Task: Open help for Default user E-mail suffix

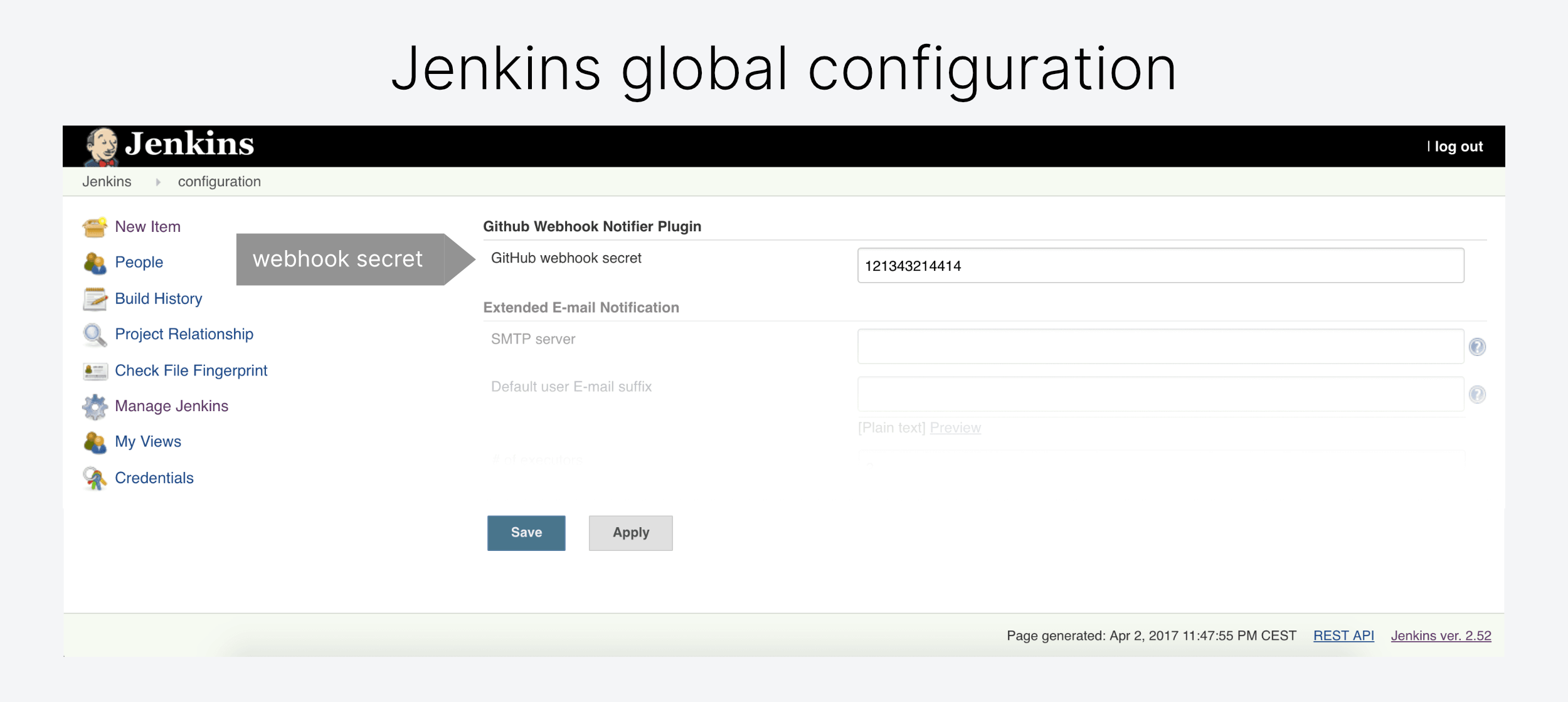Action: 1477,394
